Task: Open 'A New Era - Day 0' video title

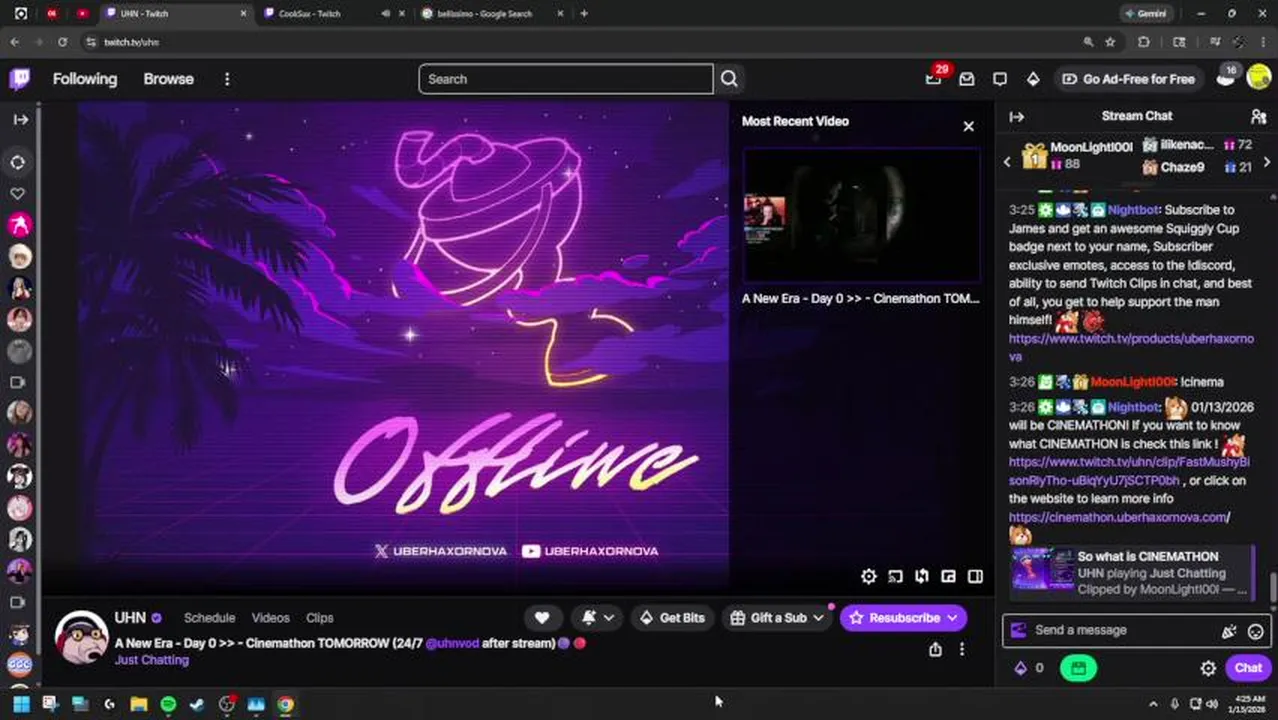Action: pyautogui.click(x=860, y=298)
